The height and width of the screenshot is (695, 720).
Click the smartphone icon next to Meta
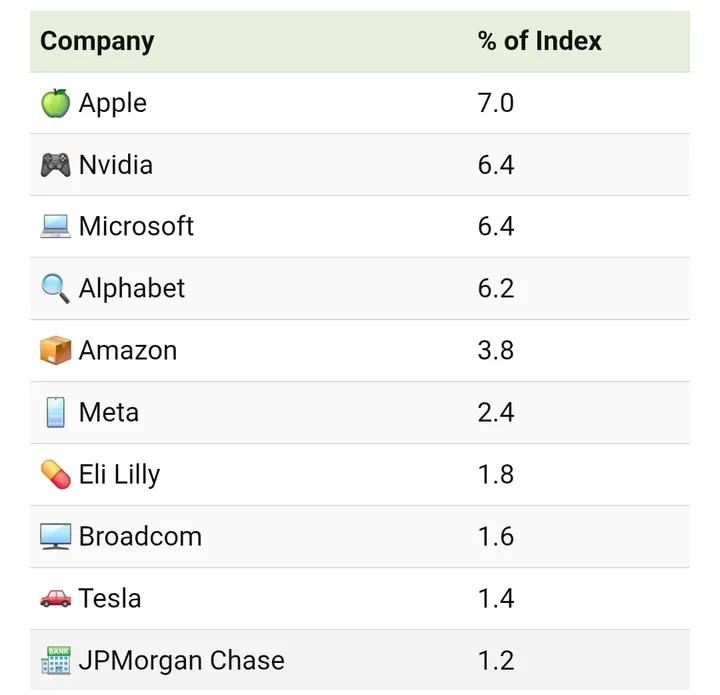[x=55, y=413]
